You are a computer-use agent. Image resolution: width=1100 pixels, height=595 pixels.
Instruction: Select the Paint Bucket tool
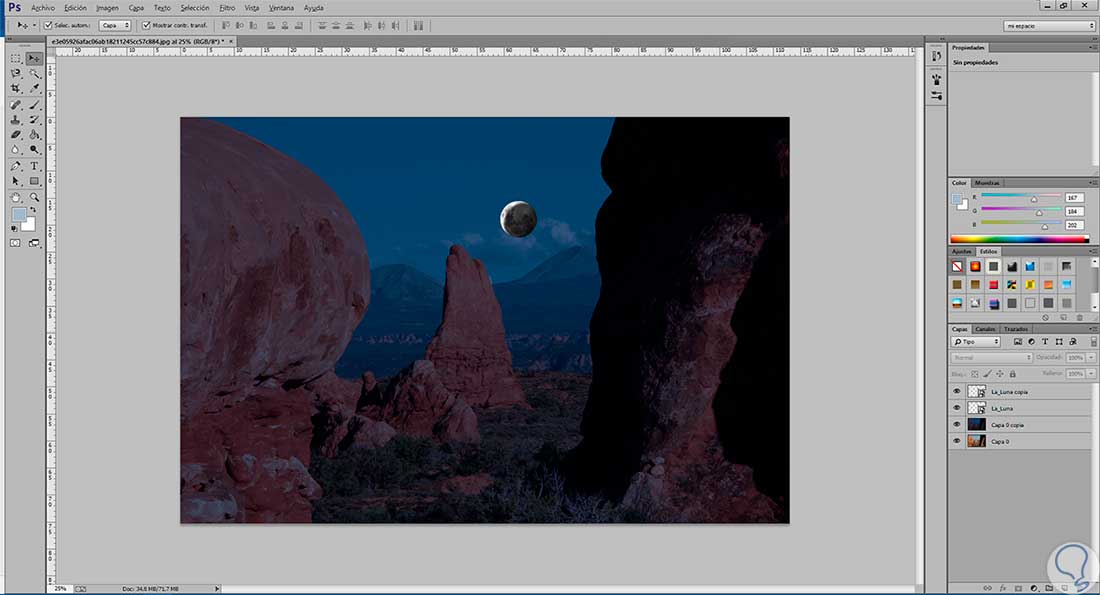tap(34, 135)
